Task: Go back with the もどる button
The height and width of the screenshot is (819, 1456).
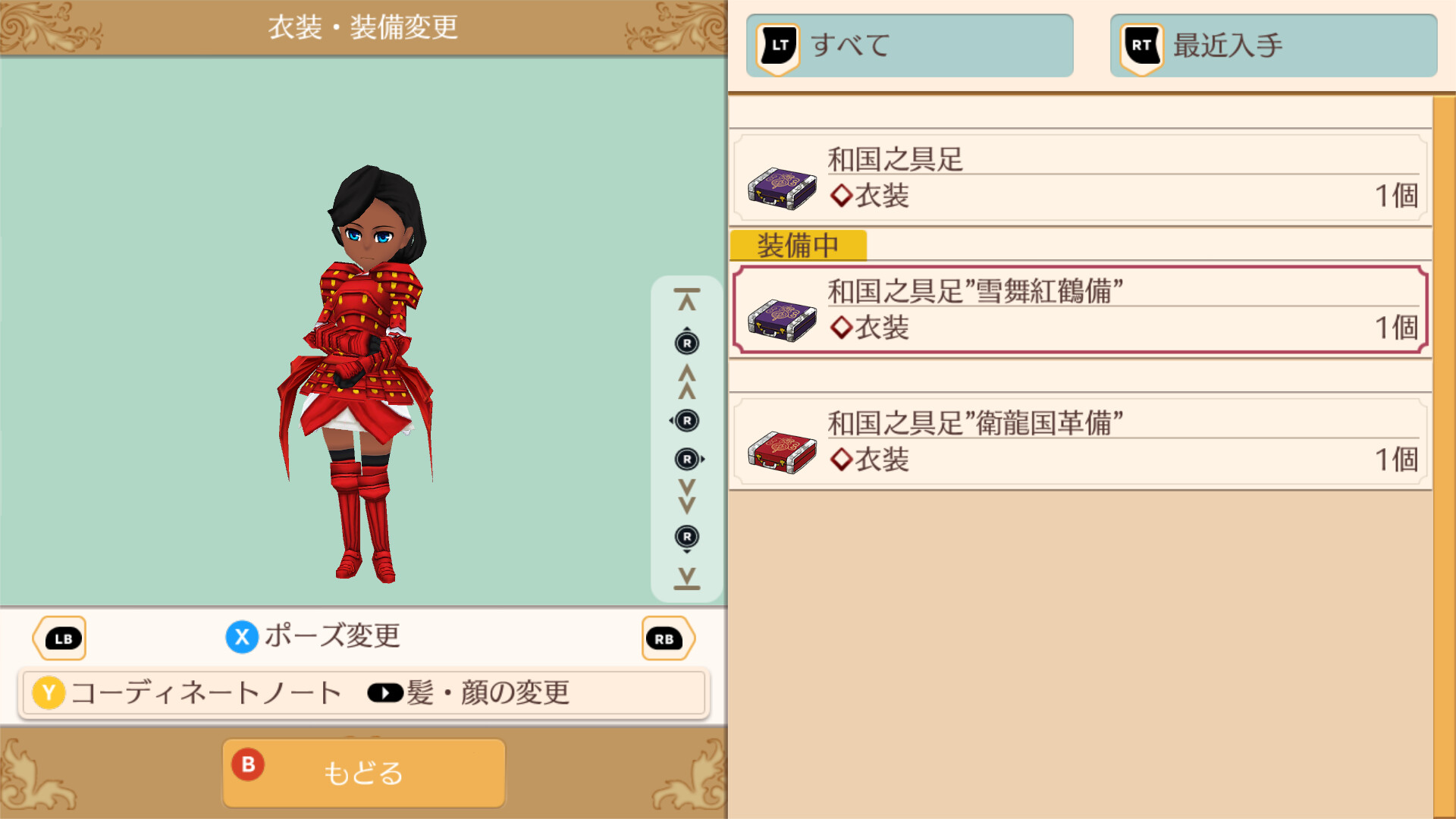Action: click(x=363, y=773)
